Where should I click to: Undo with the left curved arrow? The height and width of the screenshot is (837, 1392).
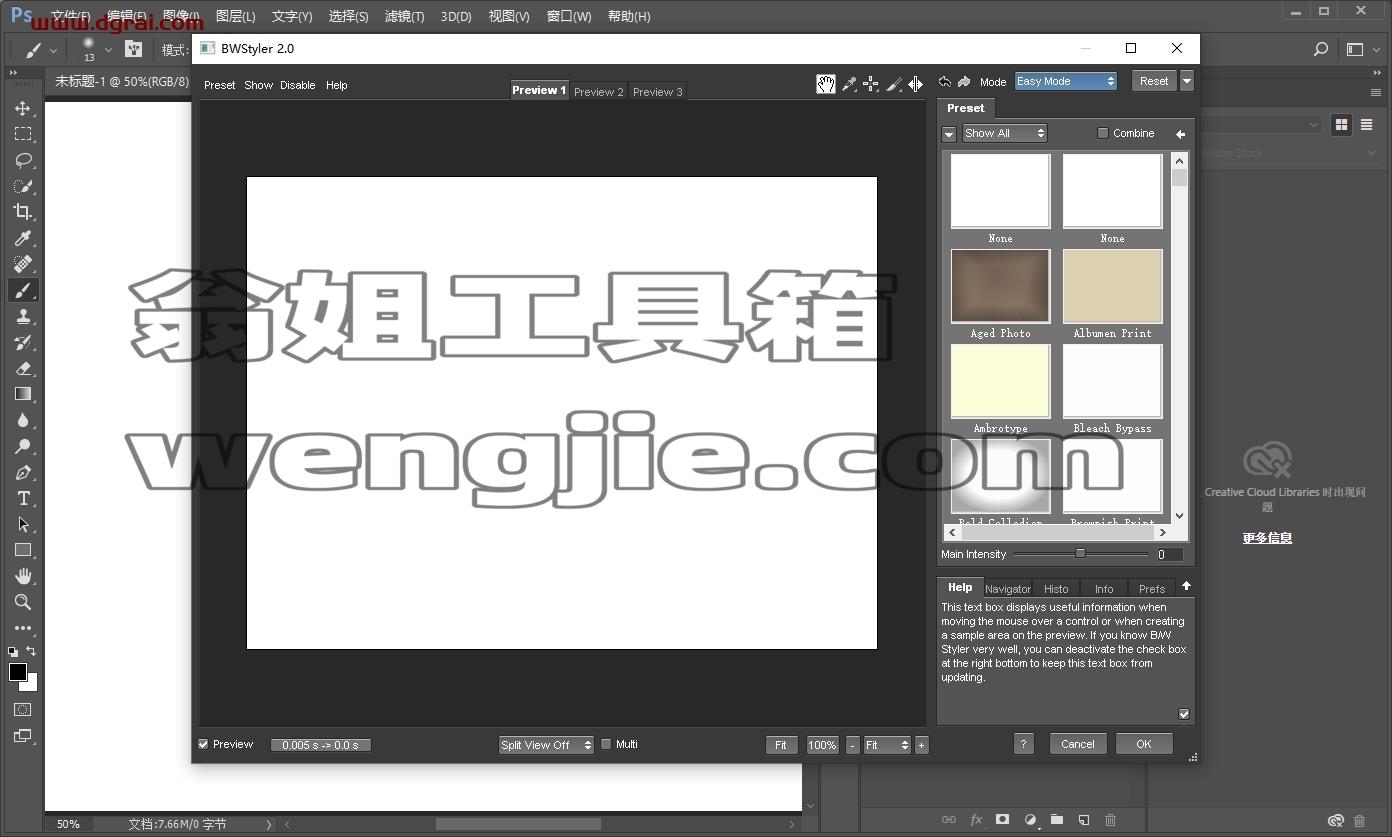[945, 82]
